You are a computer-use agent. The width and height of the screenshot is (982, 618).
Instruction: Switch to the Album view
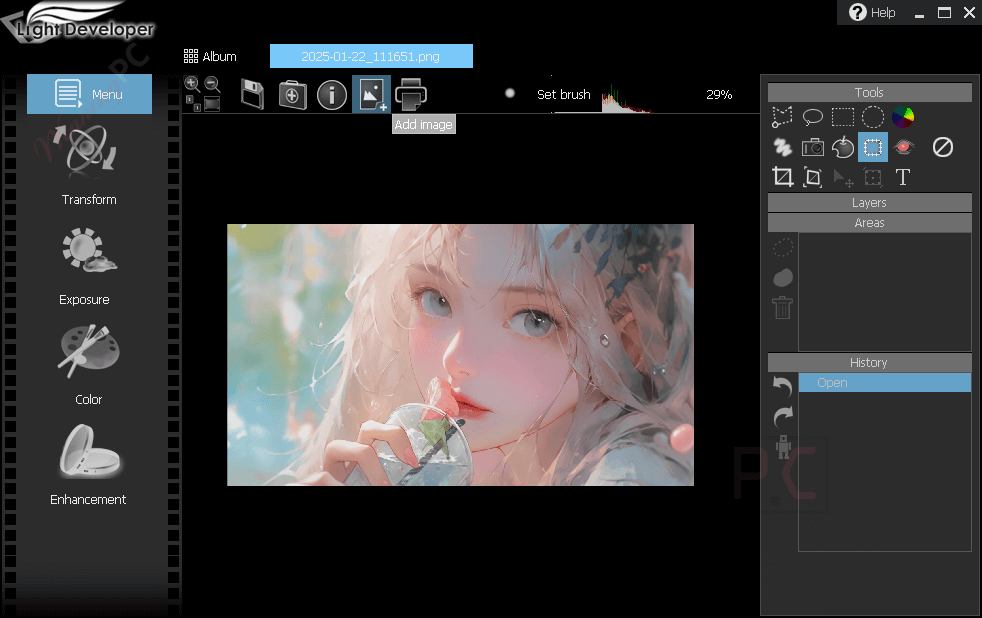point(210,56)
